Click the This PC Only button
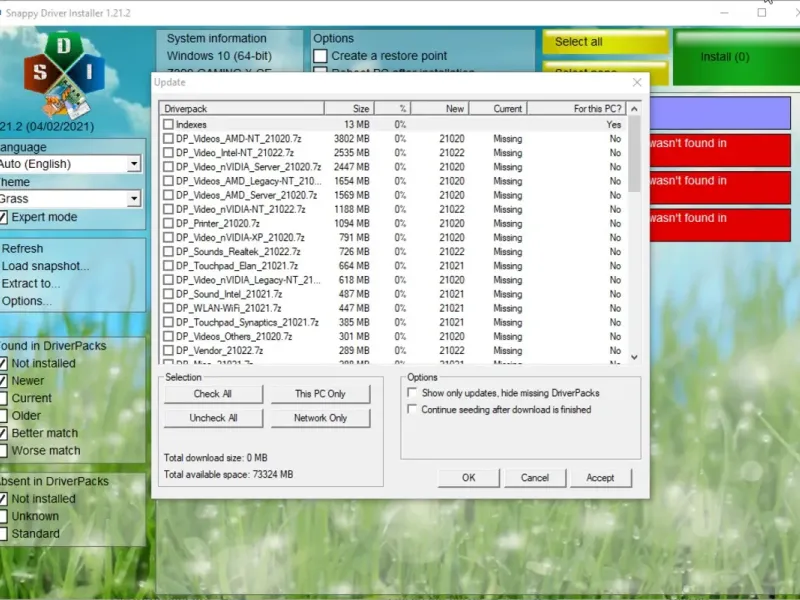The height and width of the screenshot is (600, 800). pos(320,394)
